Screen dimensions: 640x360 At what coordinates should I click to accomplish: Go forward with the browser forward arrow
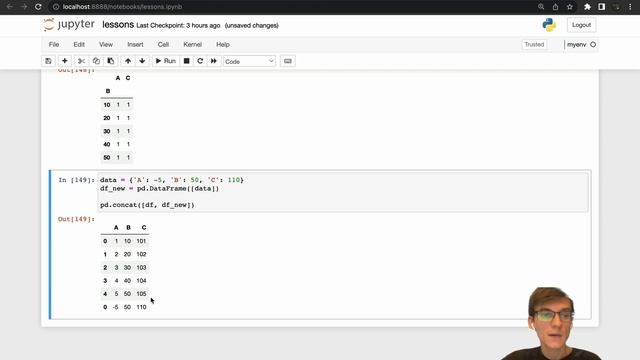coord(24,7)
